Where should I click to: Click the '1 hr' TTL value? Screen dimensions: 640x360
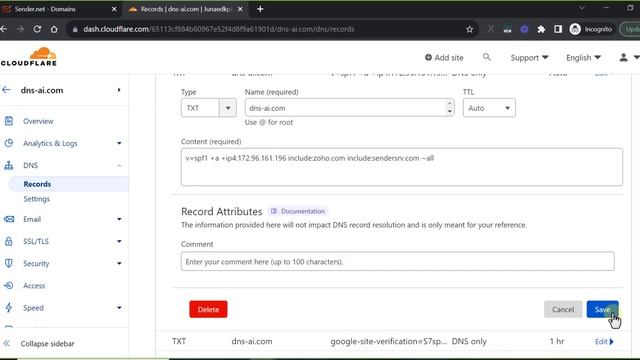[x=557, y=341]
